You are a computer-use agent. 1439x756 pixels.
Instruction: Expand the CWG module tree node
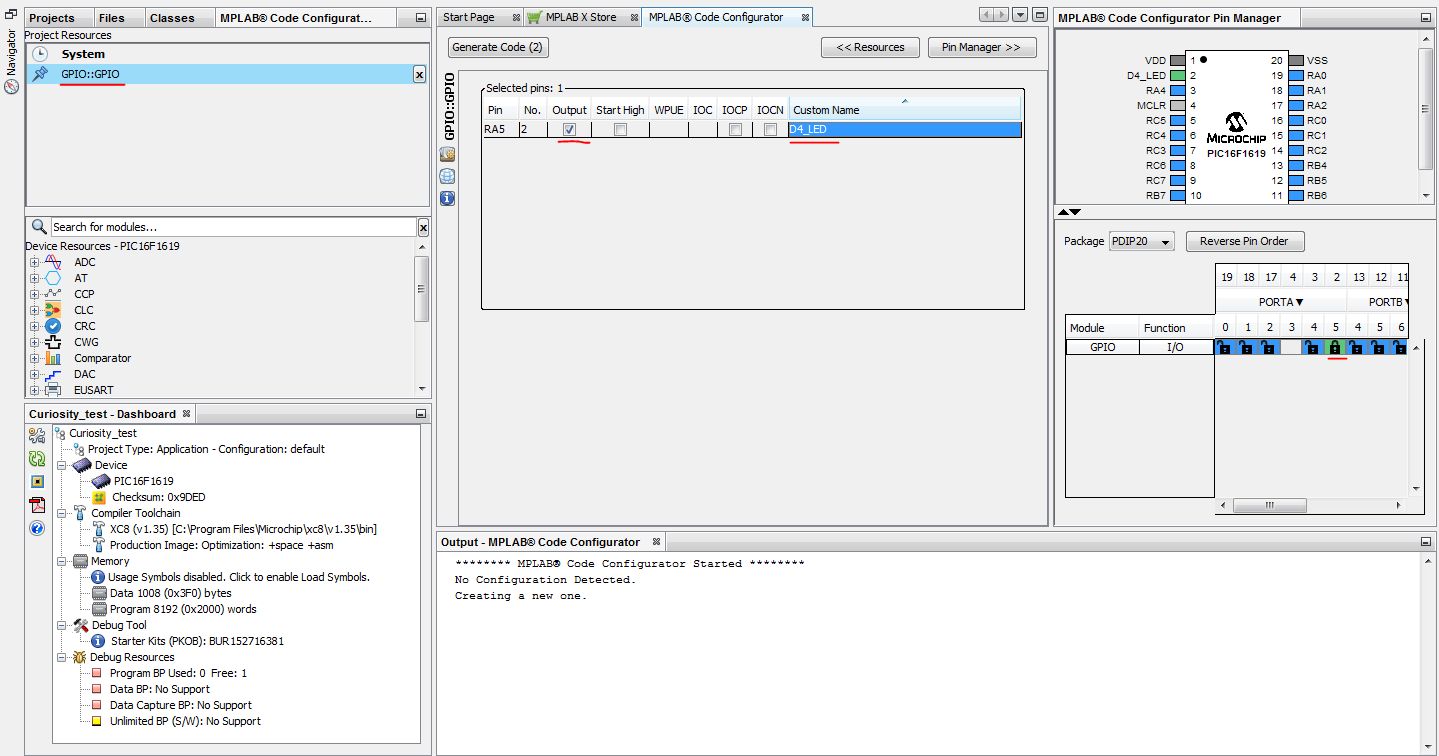pos(35,342)
